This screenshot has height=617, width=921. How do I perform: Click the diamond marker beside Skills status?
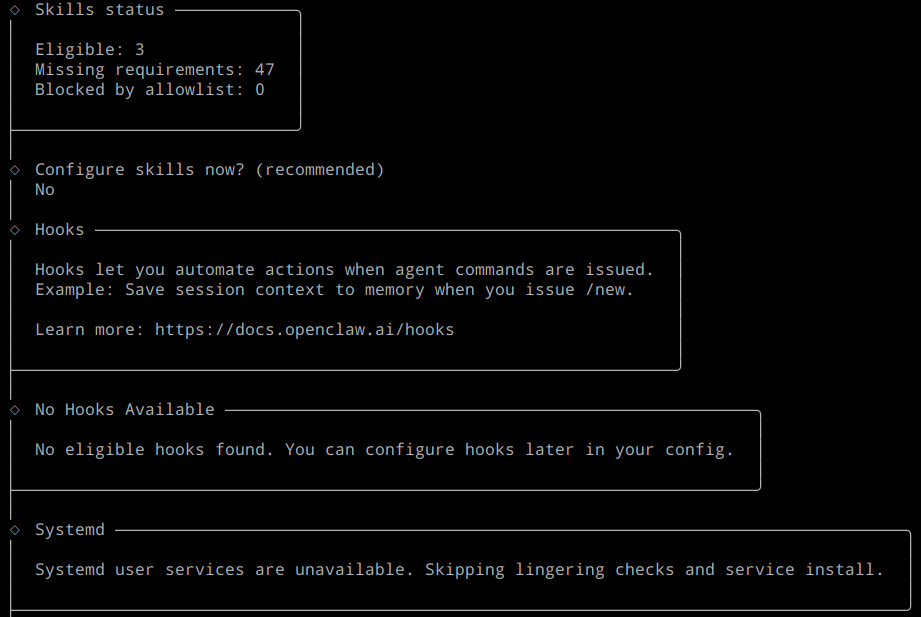pyautogui.click(x=15, y=10)
